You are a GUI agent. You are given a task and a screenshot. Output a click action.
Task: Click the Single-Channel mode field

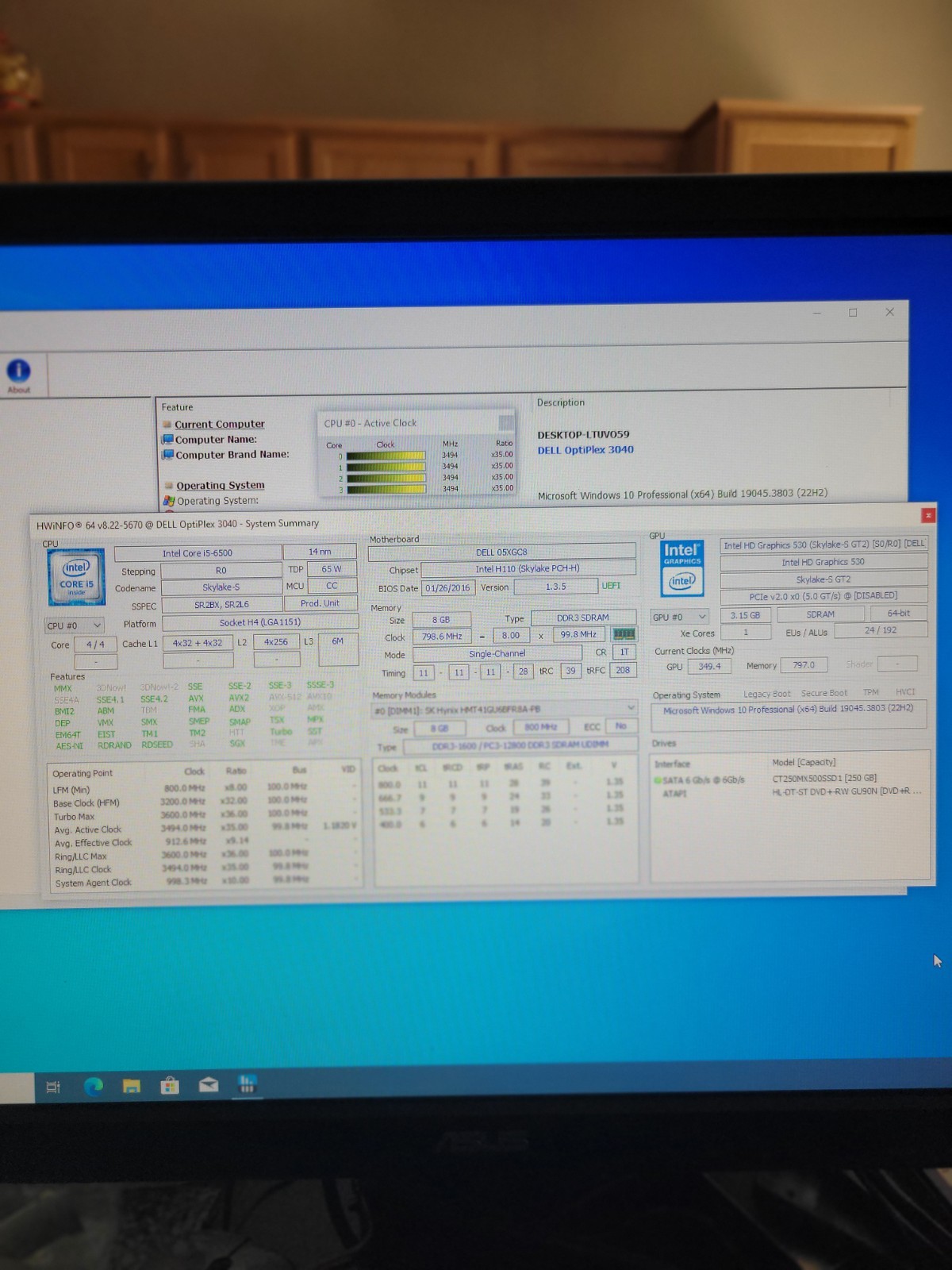click(x=497, y=654)
